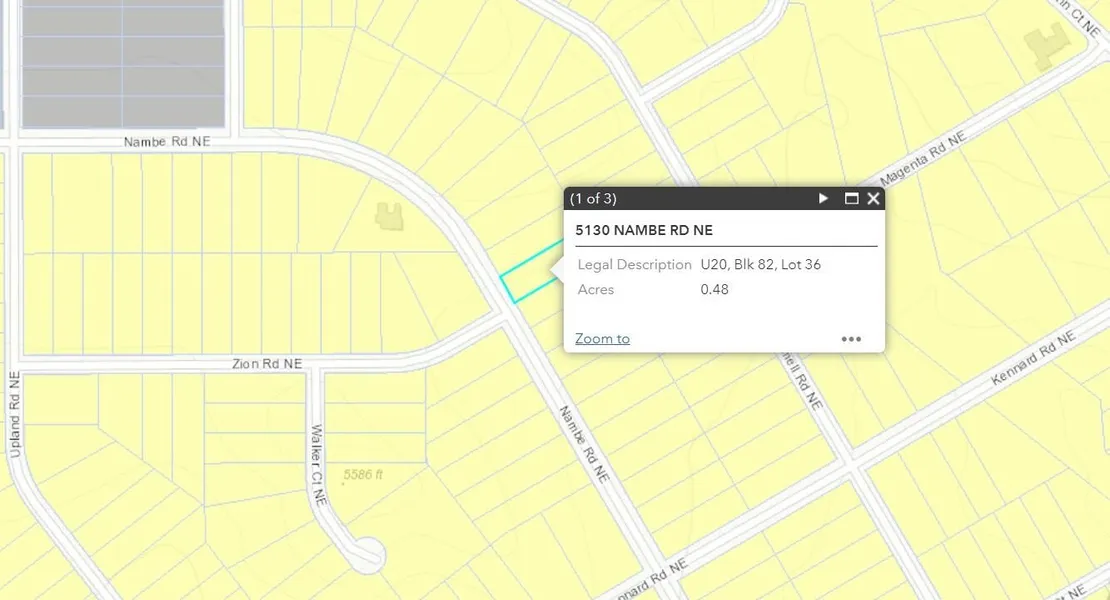Select the legal description value text

[x=760, y=265]
